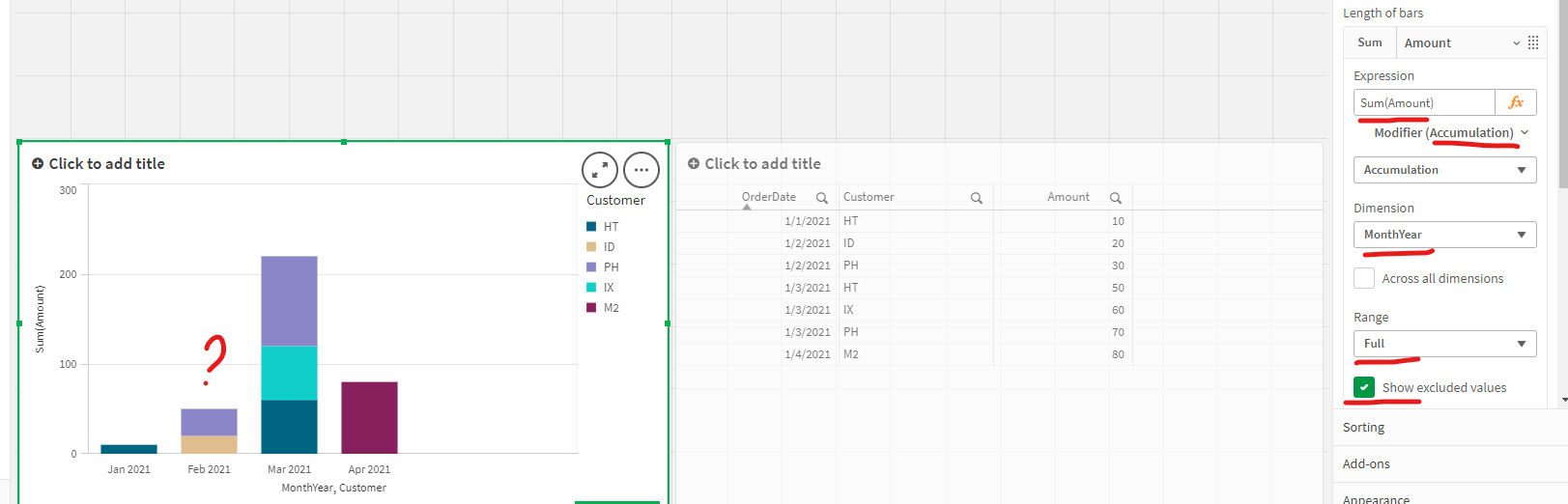Click the Sum label of the measure
This screenshot has width=1568, height=504.
1369,42
